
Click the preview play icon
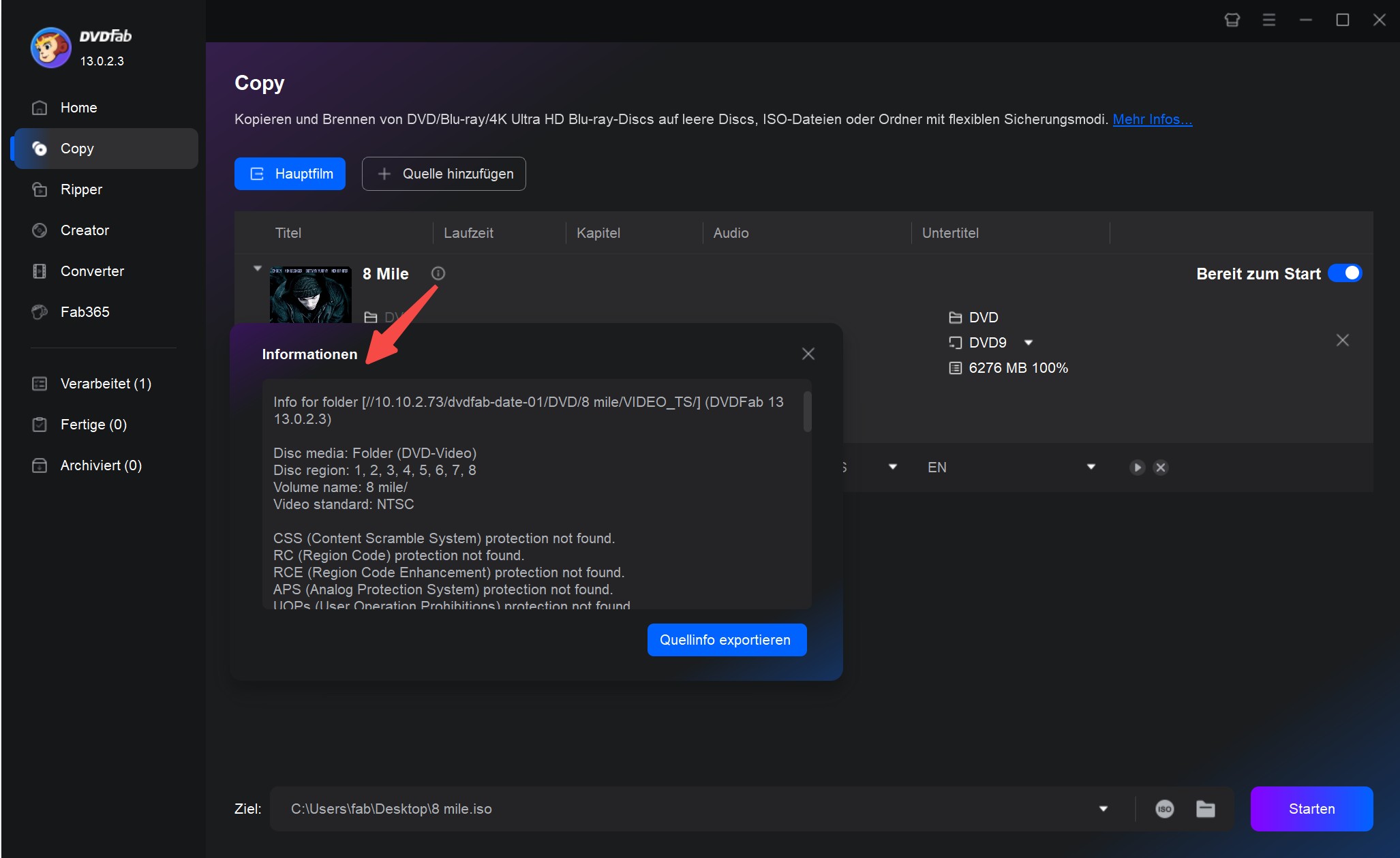coord(1137,468)
